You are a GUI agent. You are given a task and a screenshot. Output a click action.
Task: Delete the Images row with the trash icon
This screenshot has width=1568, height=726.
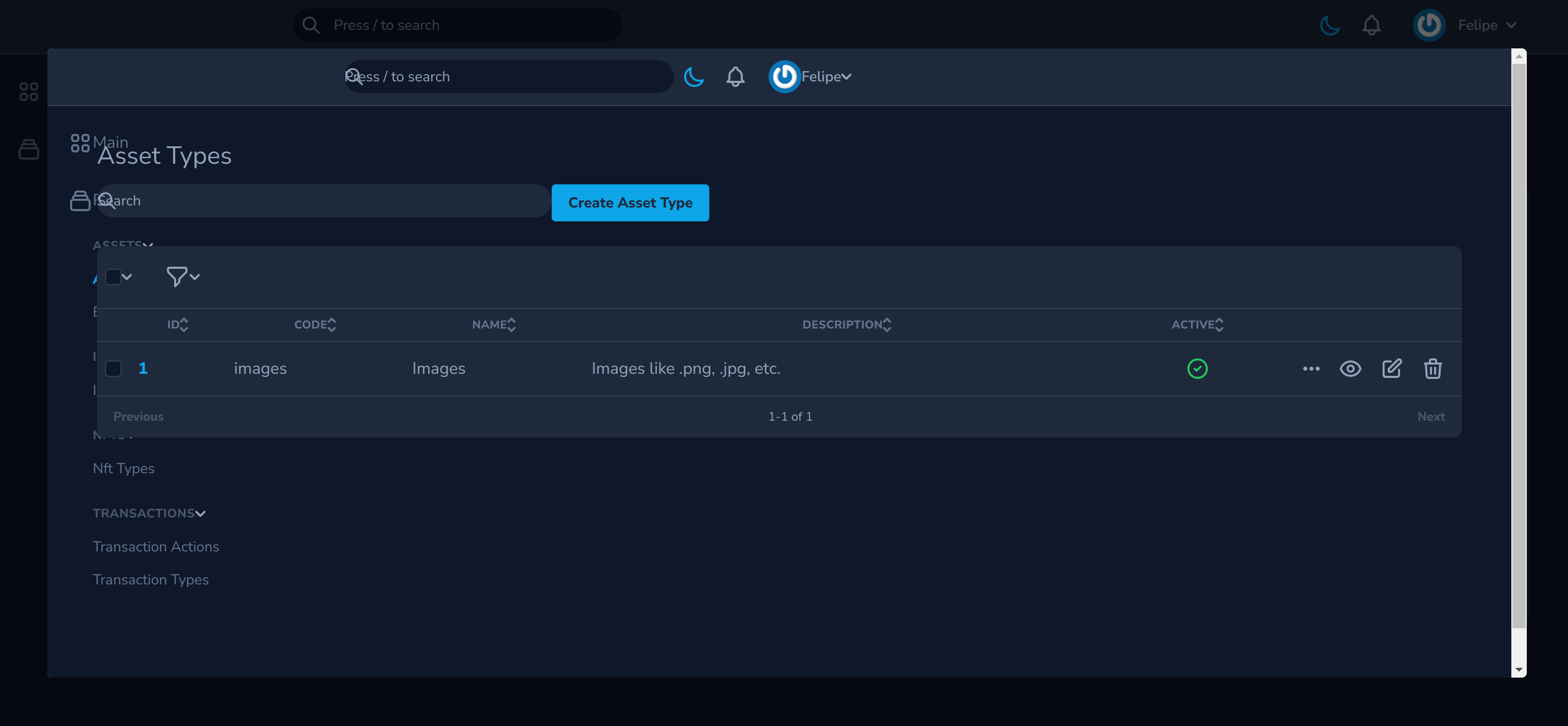[1433, 368]
